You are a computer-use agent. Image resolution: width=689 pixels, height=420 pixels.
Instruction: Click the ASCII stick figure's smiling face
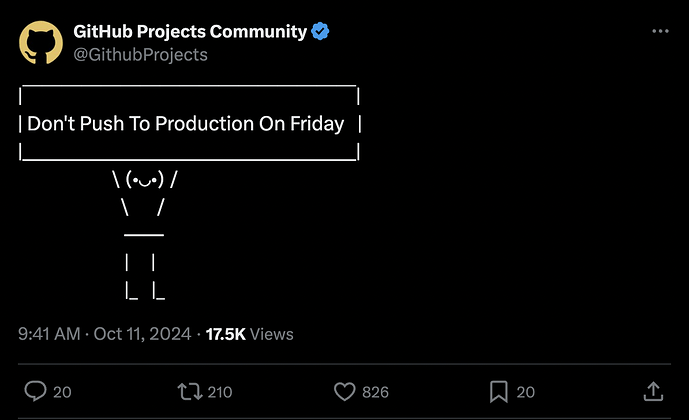[x=145, y=181]
